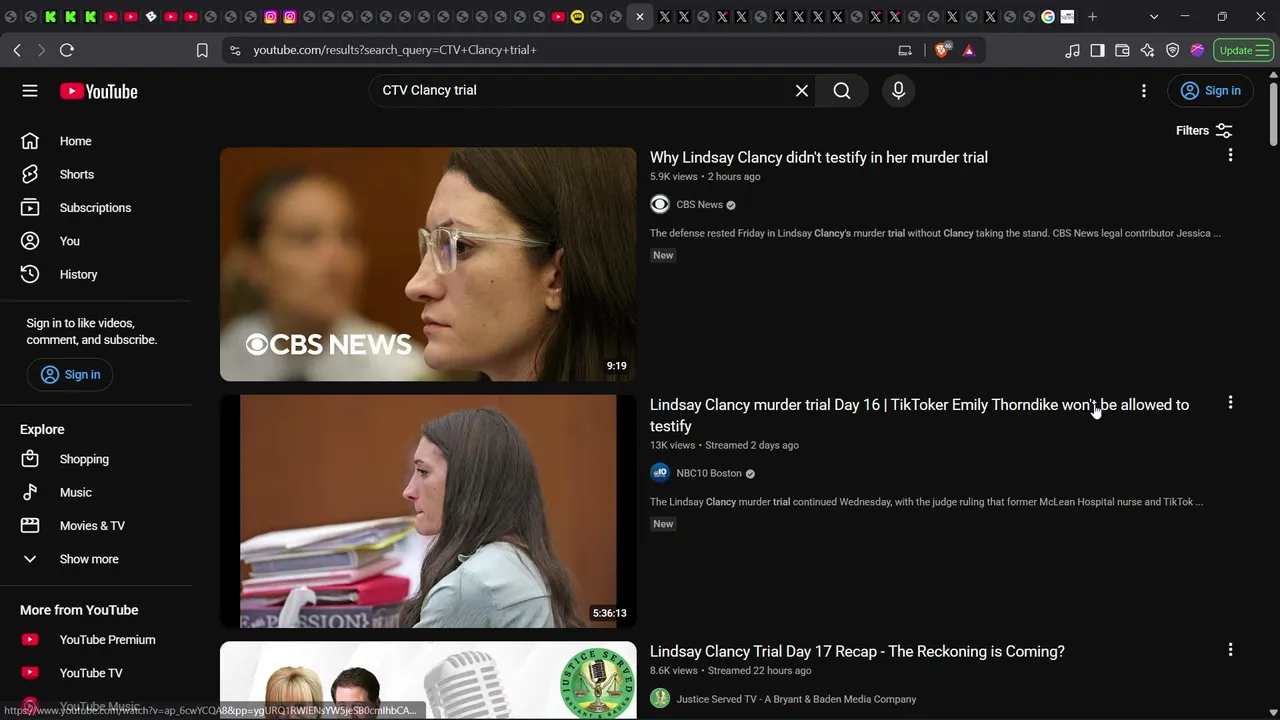This screenshot has height=720, width=1280.
Task: Open more actions for the Day 16 video
Action: point(1230,403)
